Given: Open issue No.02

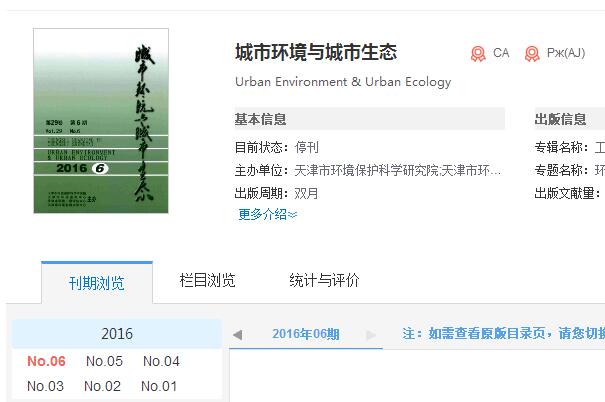Looking at the screenshot, I should click(102, 386).
